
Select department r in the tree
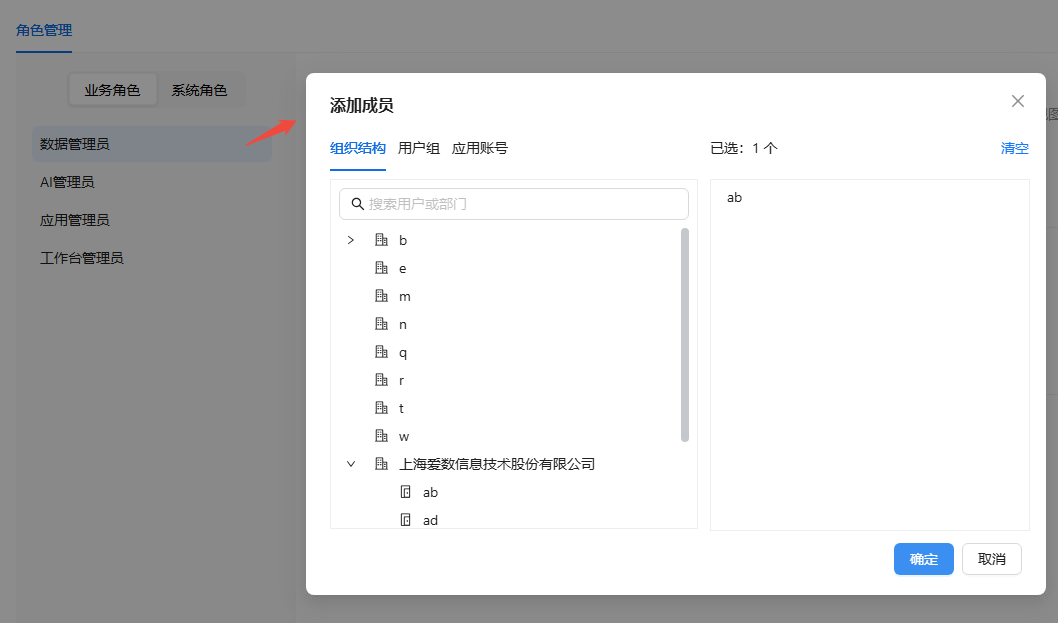(401, 381)
